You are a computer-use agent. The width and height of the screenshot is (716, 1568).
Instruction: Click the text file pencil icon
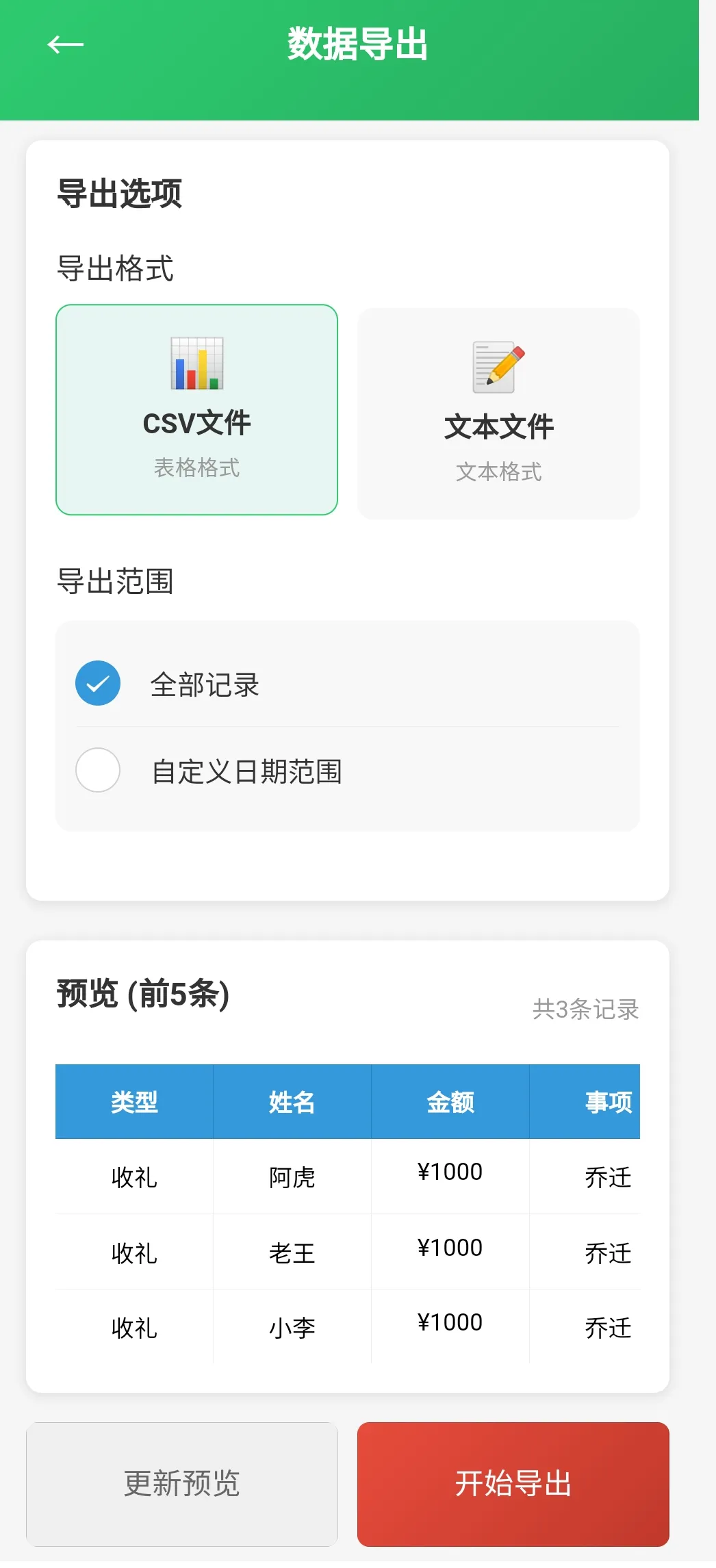499,368
